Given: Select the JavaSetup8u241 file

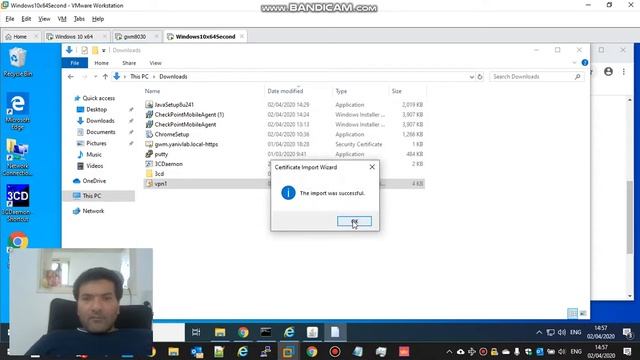Looking at the screenshot, I should click(174, 104).
